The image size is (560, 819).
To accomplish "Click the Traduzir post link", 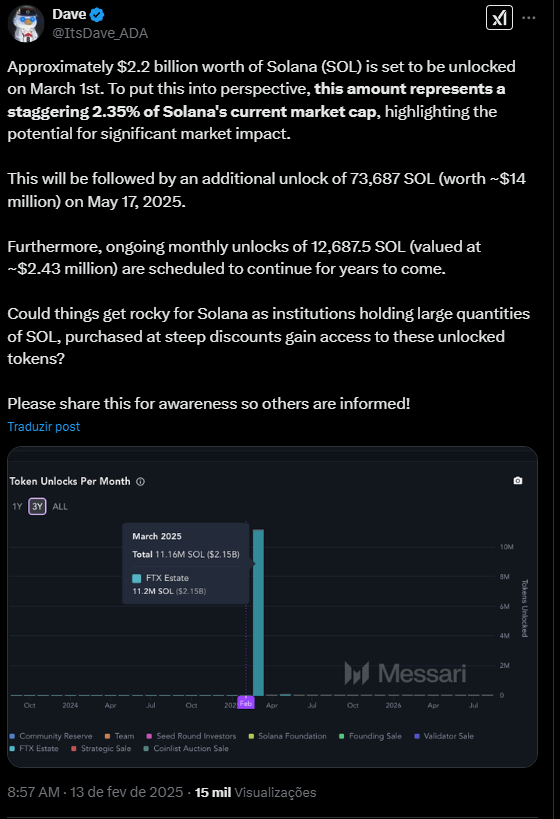I will [44, 427].
